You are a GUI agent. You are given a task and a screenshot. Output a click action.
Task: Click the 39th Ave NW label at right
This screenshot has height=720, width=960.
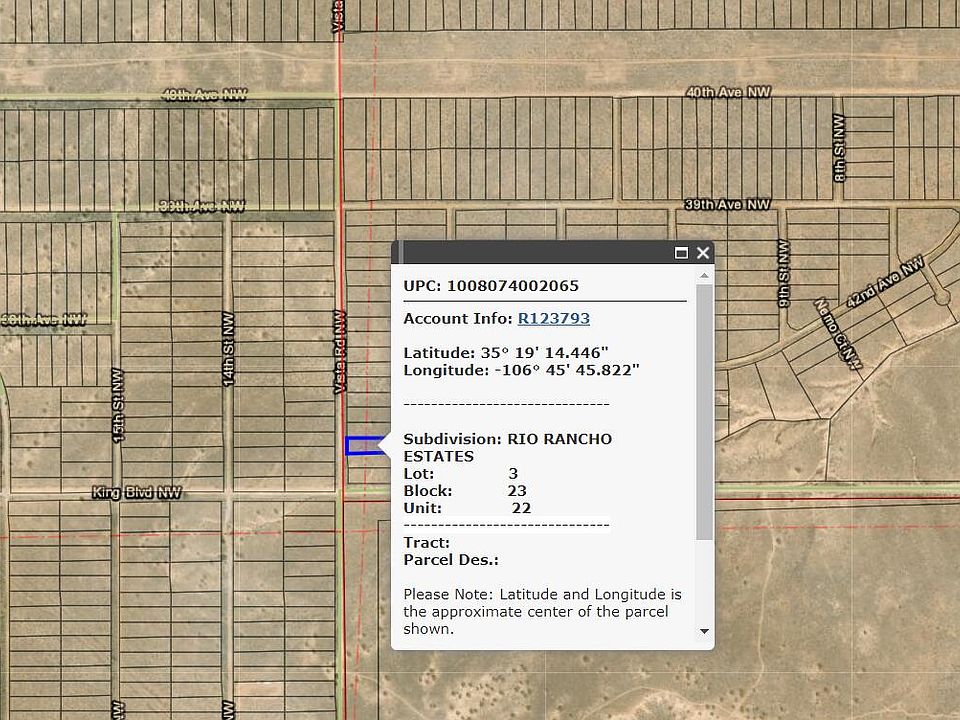click(x=727, y=205)
